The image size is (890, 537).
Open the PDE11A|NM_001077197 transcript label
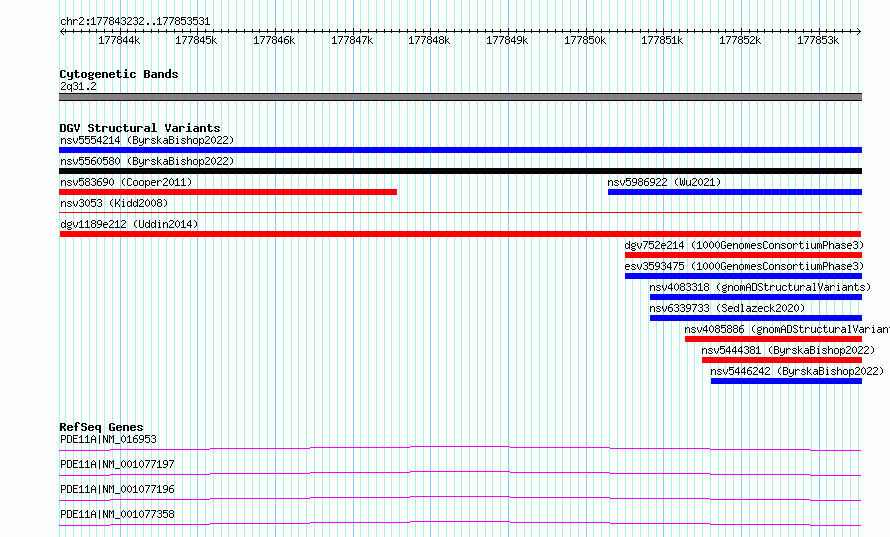click(x=117, y=464)
